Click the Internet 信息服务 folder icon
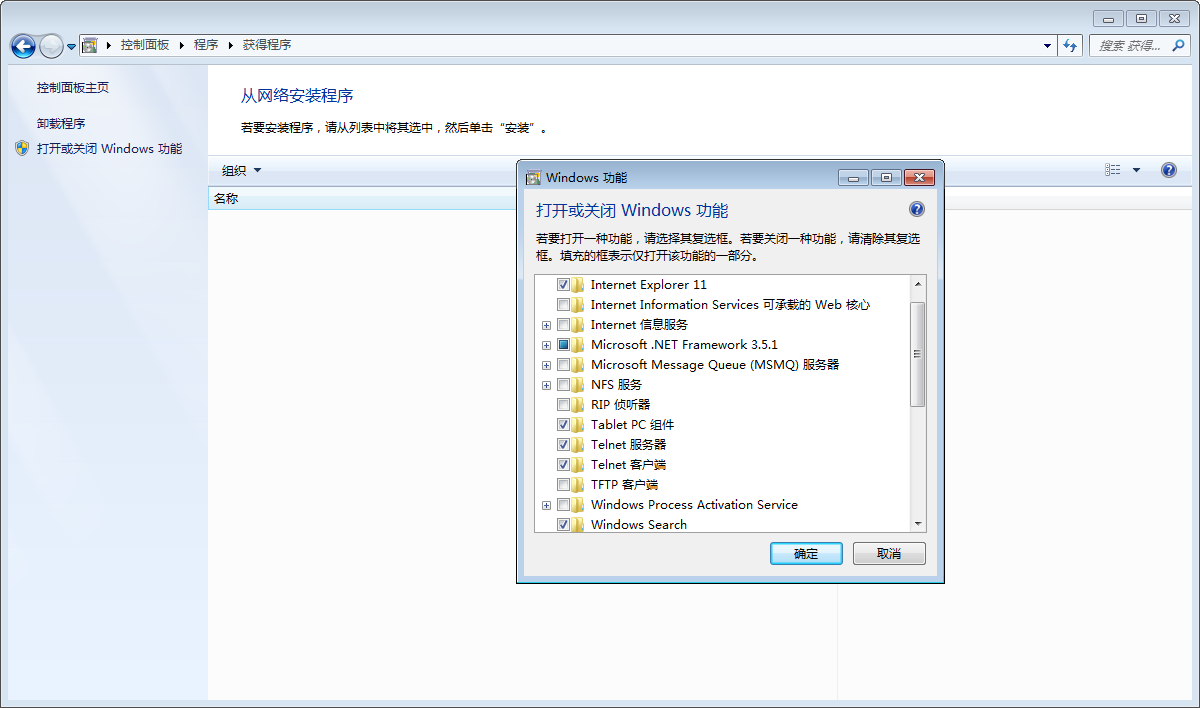This screenshot has height=708, width=1200. tap(579, 325)
